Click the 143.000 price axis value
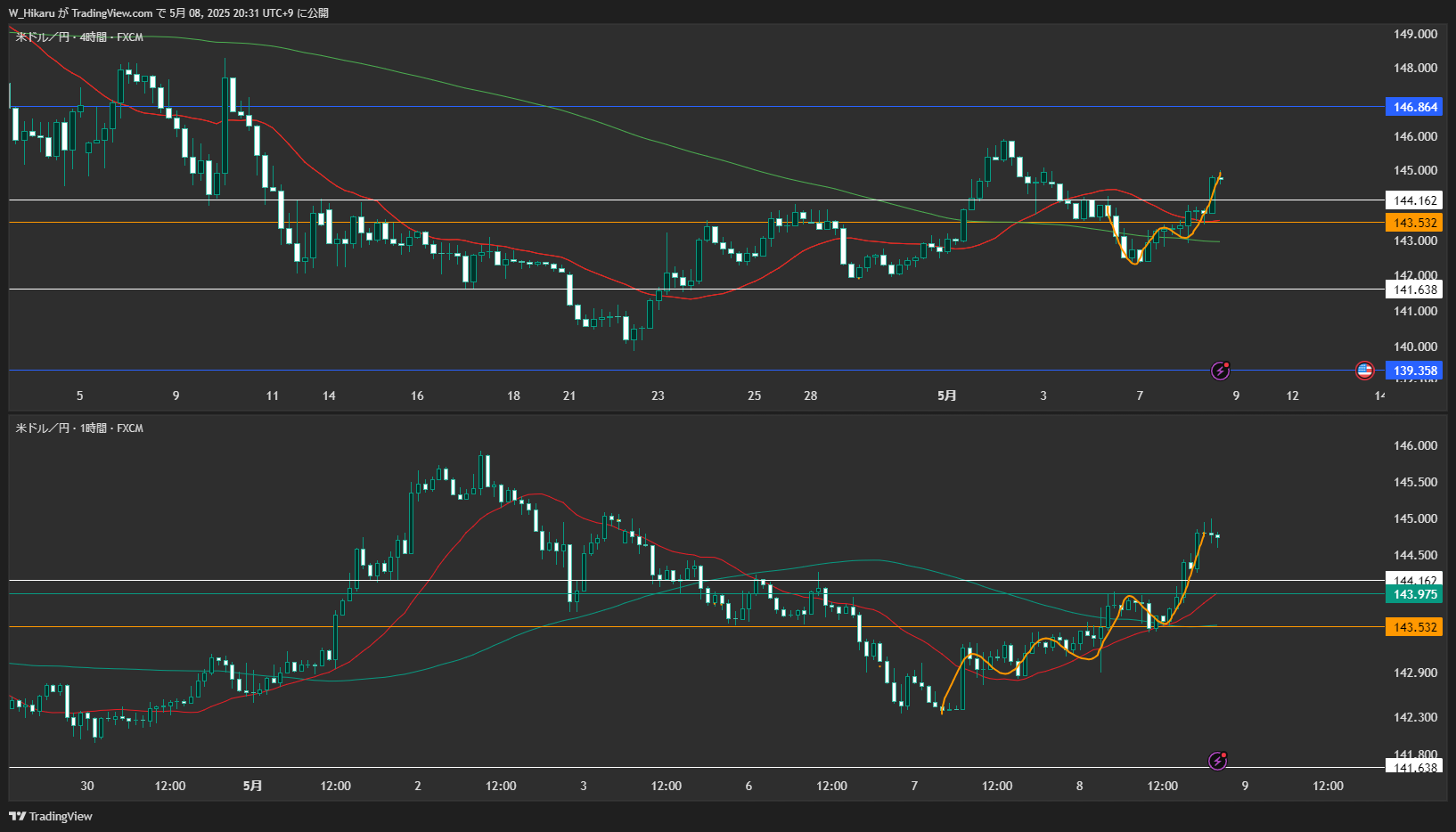Screen dimensions: 1456x832 (1415, 241)
